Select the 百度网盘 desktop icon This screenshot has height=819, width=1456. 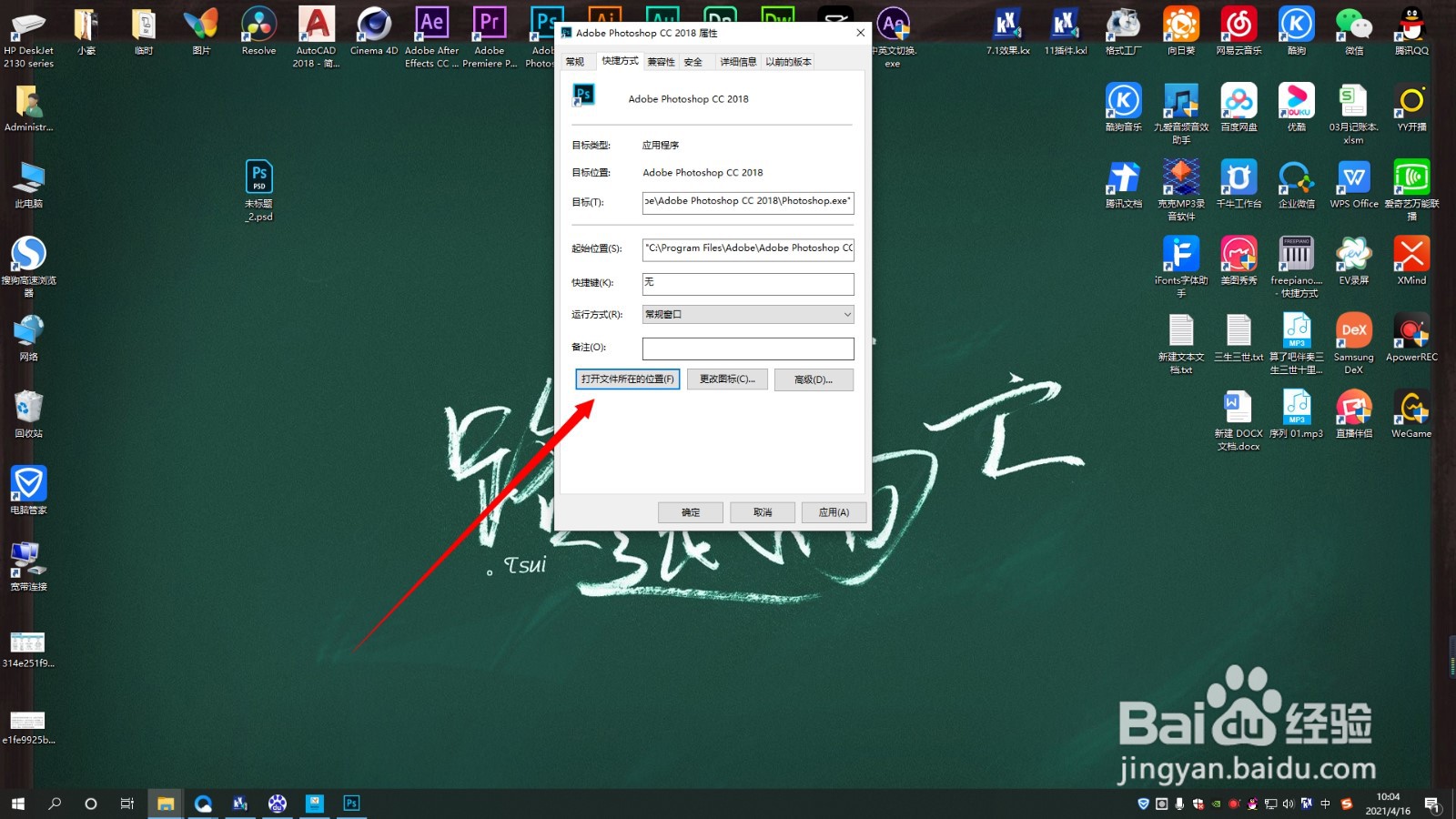pyautogui.click(x=1239, y=108)
